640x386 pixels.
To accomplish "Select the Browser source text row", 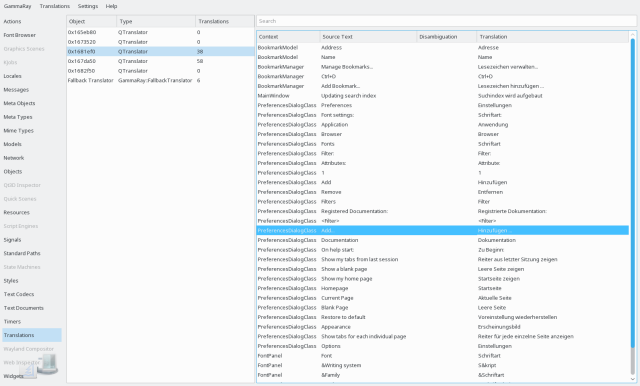I will 443,134.
